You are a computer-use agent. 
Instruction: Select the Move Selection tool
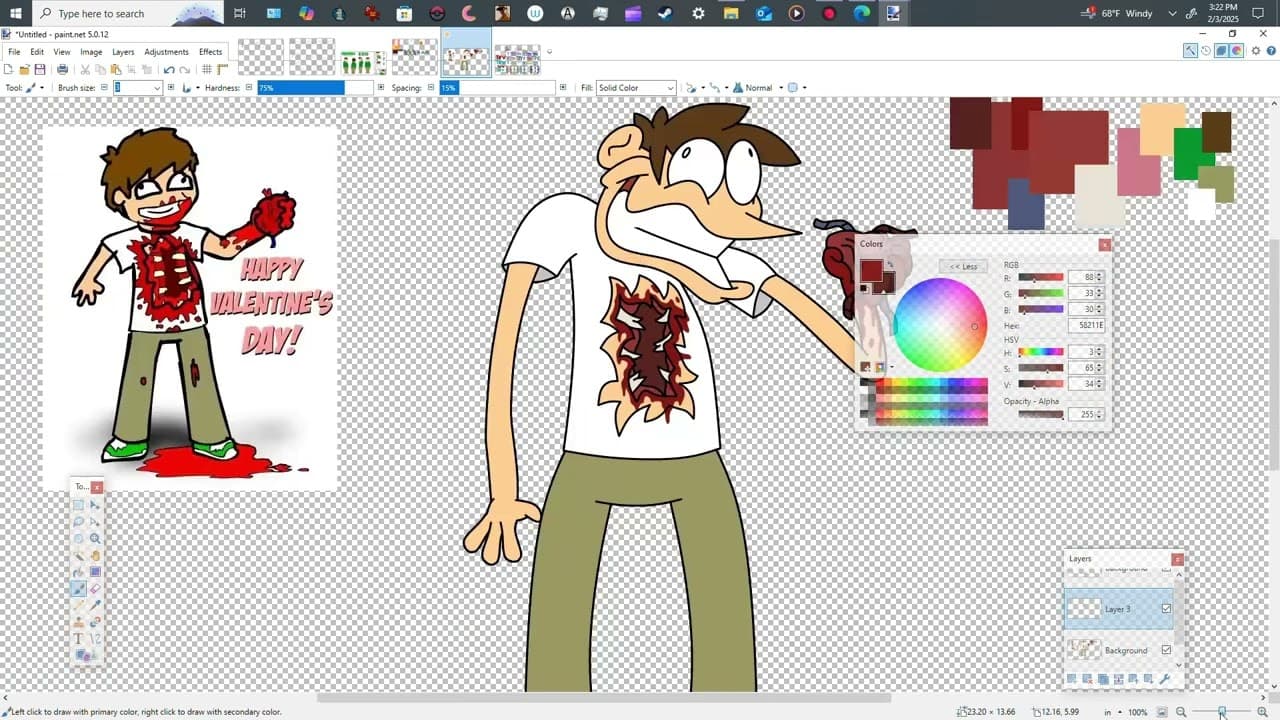(95, 521)
